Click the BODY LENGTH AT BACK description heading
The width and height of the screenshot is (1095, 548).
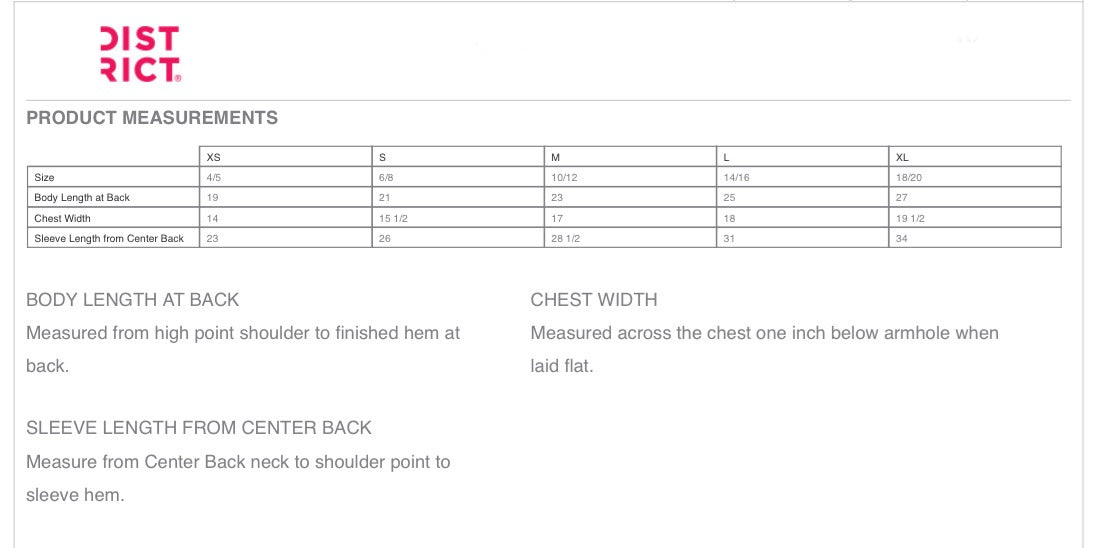coord(133,300)
